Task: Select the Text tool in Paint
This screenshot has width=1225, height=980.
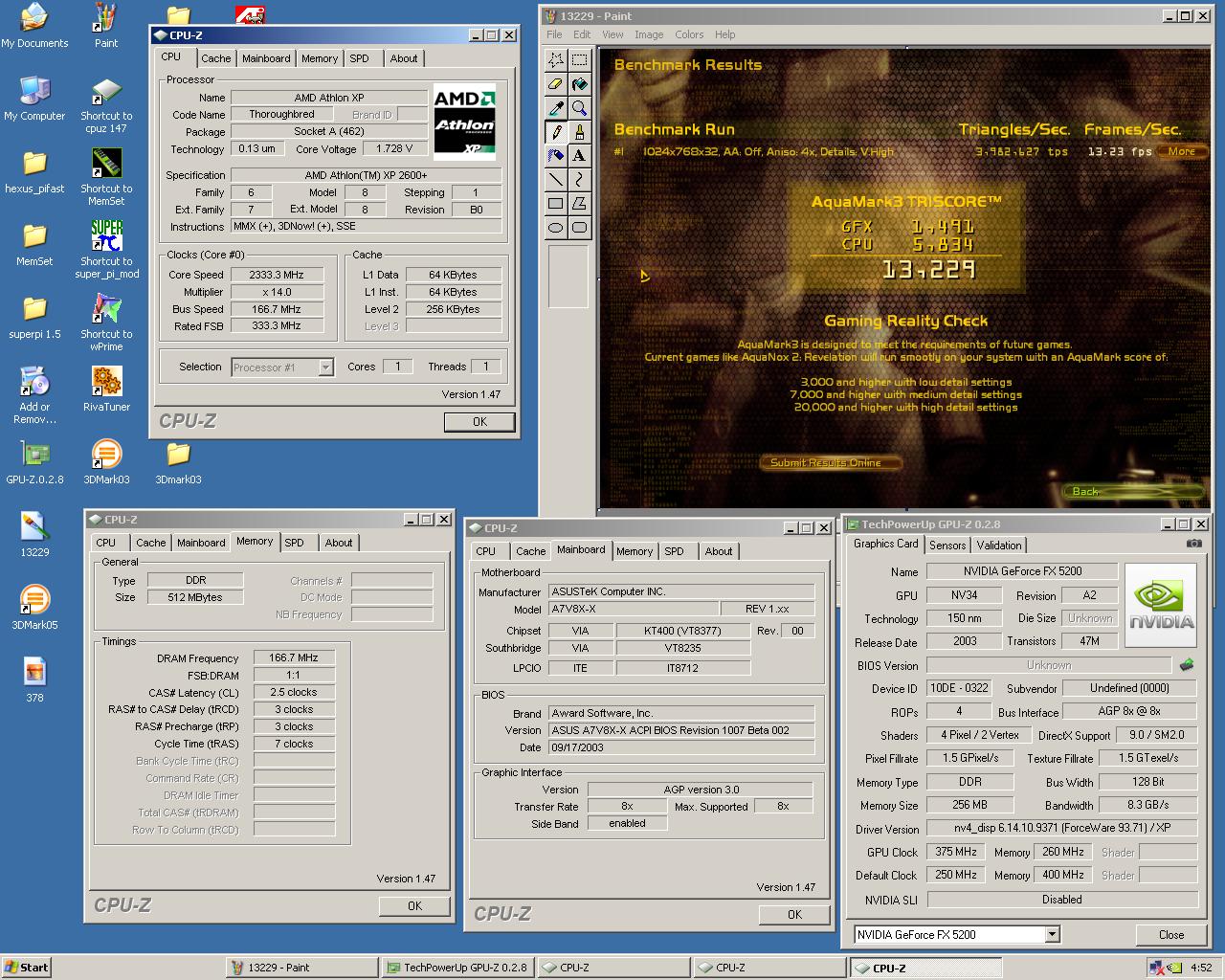Action: [x=579, y=155]
